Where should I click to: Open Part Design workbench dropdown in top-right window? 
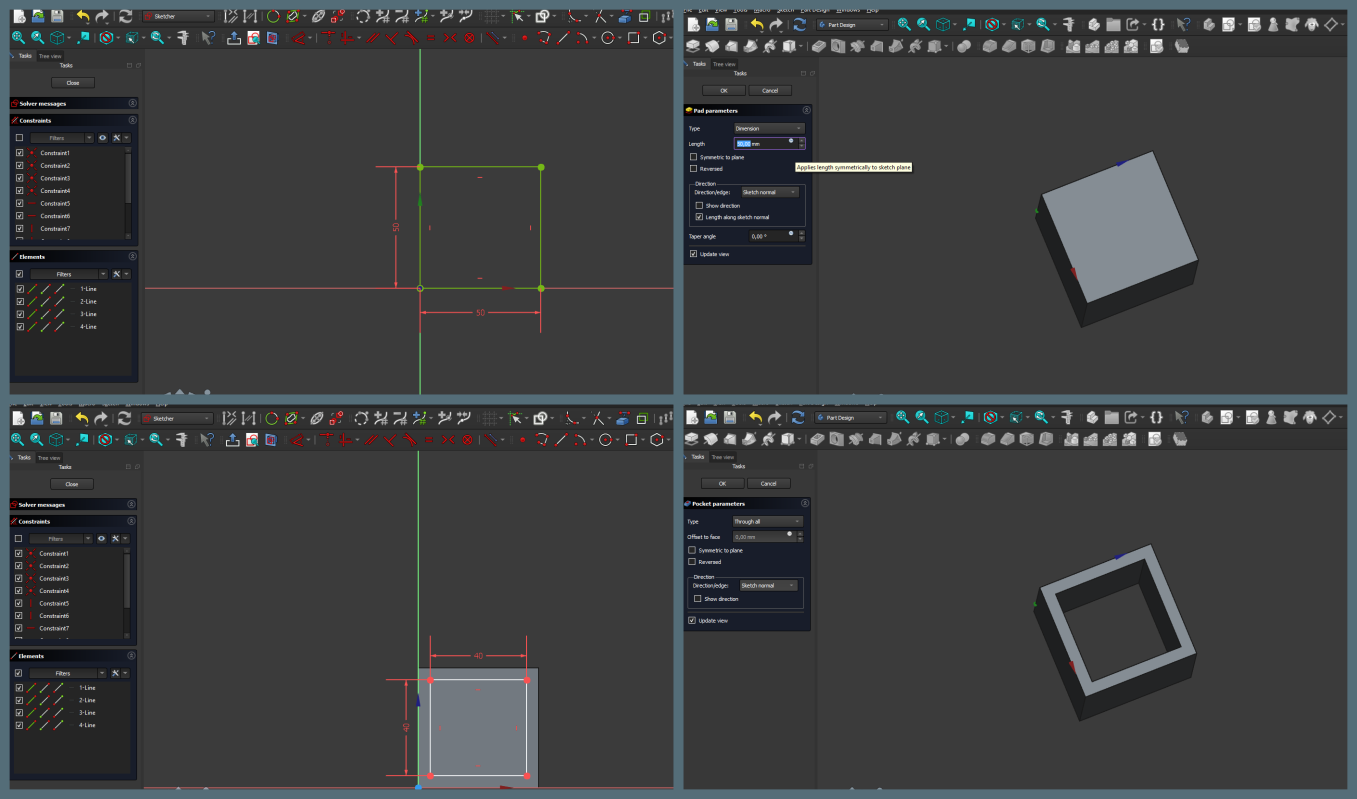tap(852, 24)
